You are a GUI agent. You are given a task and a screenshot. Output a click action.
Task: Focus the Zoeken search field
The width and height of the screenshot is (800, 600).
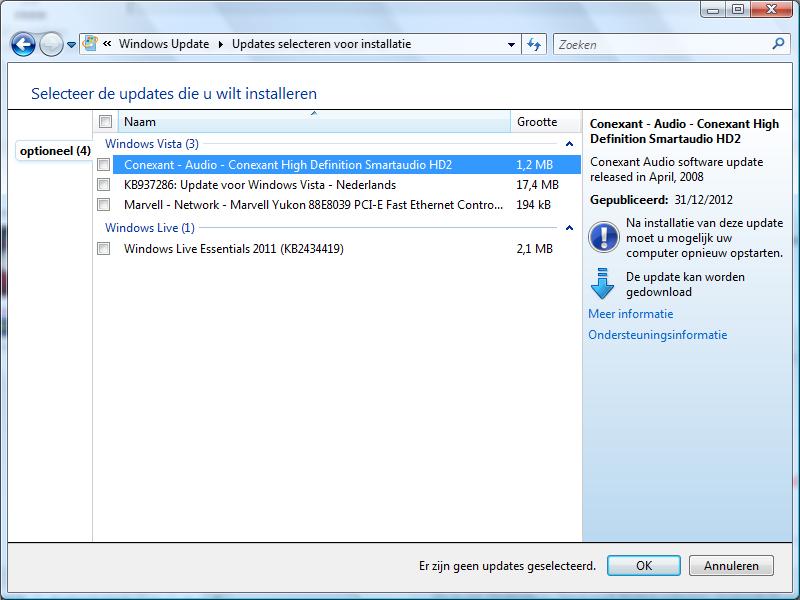tap(663, 44)
